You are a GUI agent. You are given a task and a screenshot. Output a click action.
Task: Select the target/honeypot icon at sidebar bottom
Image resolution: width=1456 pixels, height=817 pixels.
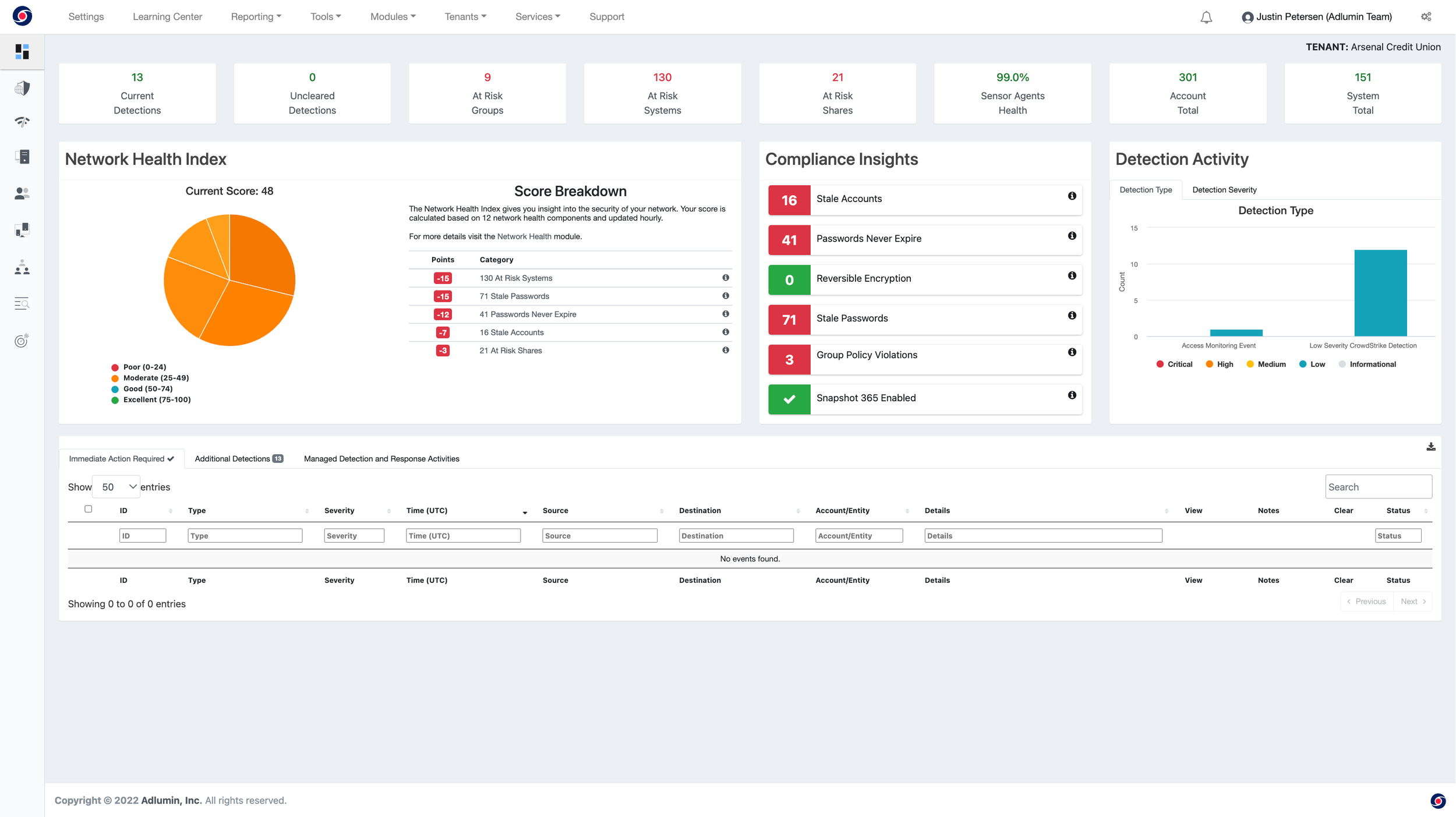point(22,341)
